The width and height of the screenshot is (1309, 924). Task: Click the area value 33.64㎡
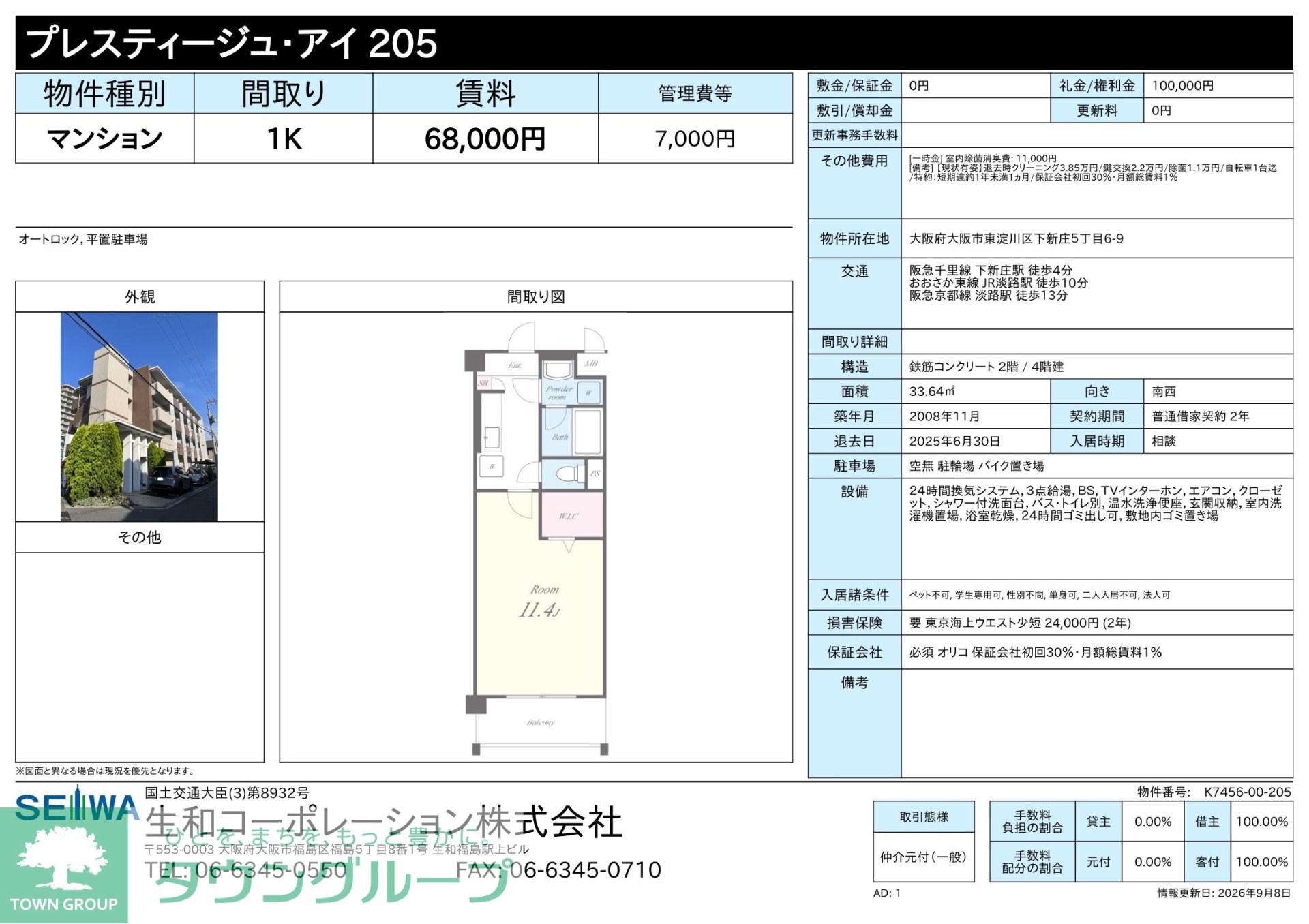coord(931,391)
